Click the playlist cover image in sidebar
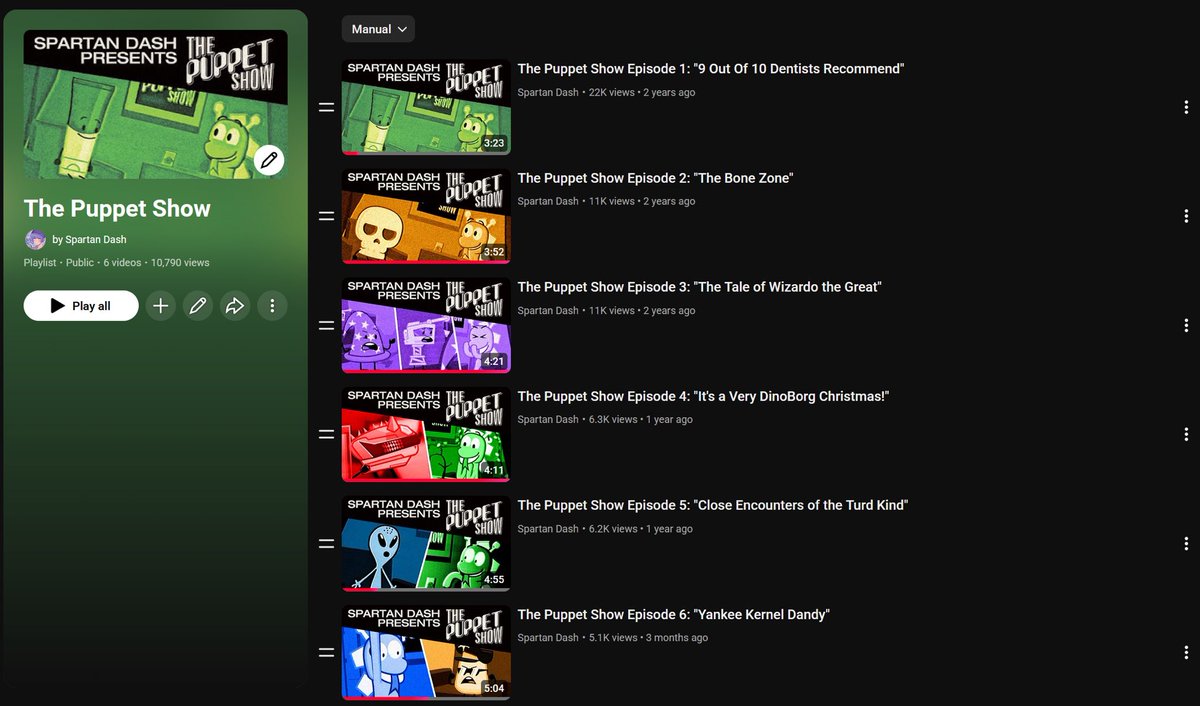 (155, 104)
